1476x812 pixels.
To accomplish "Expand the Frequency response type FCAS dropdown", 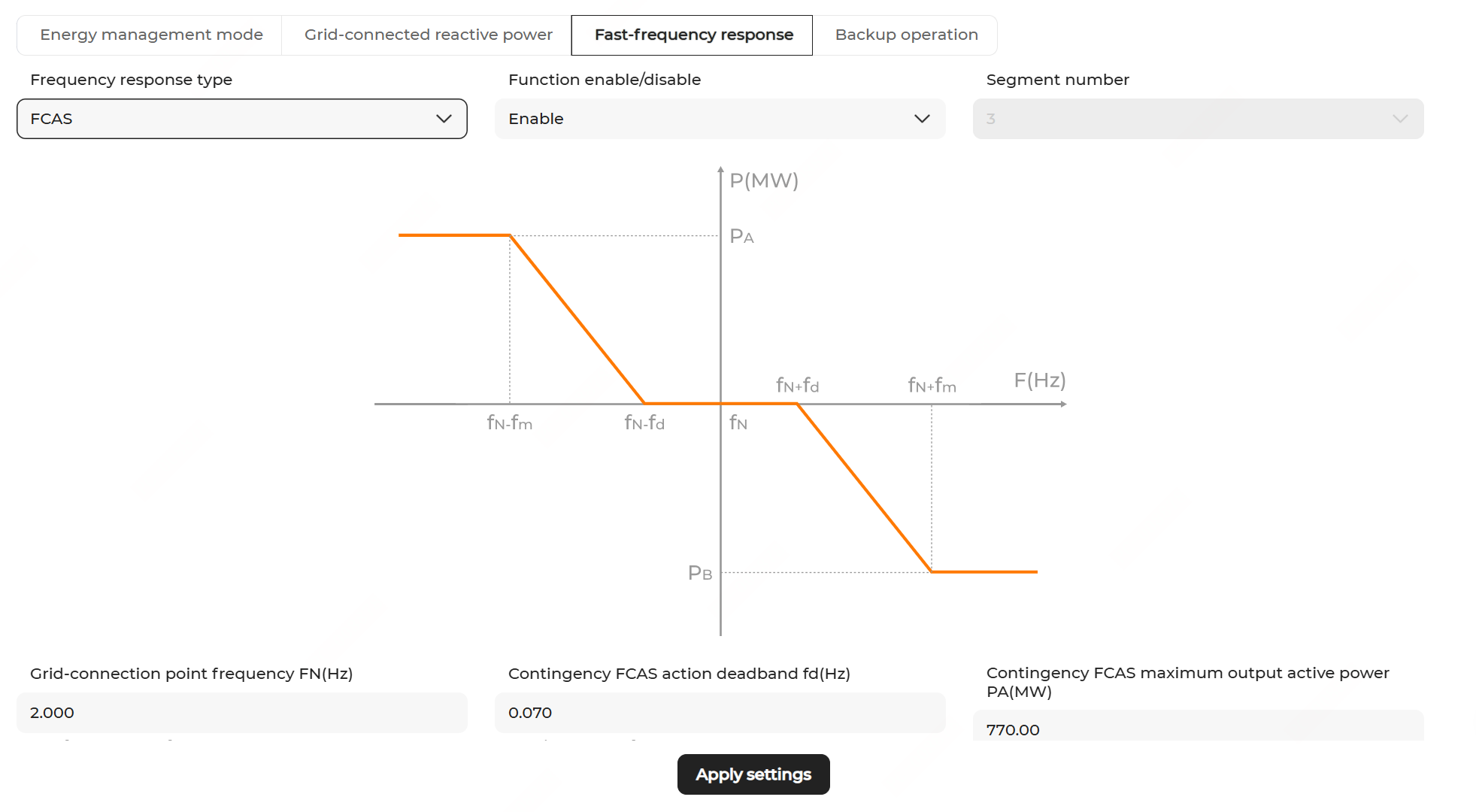I will pos(241,119).
